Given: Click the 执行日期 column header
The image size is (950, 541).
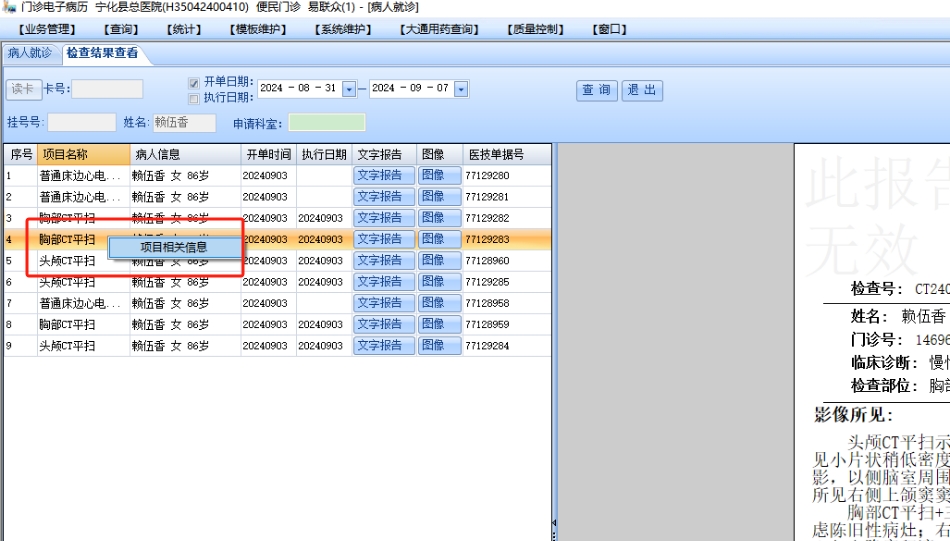Looking at the screenshot, I should tap(324, 154).
